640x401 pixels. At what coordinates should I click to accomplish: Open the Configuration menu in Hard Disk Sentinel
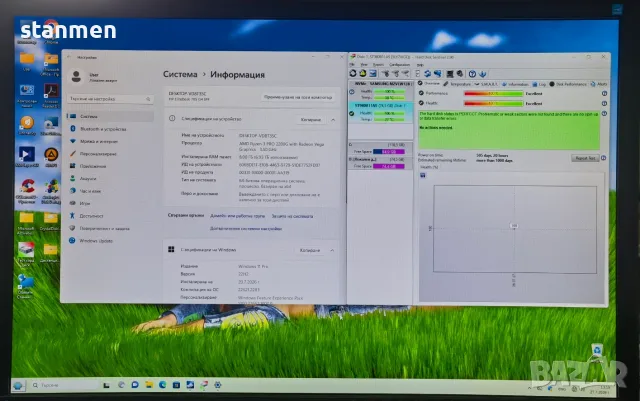(399, 65)
